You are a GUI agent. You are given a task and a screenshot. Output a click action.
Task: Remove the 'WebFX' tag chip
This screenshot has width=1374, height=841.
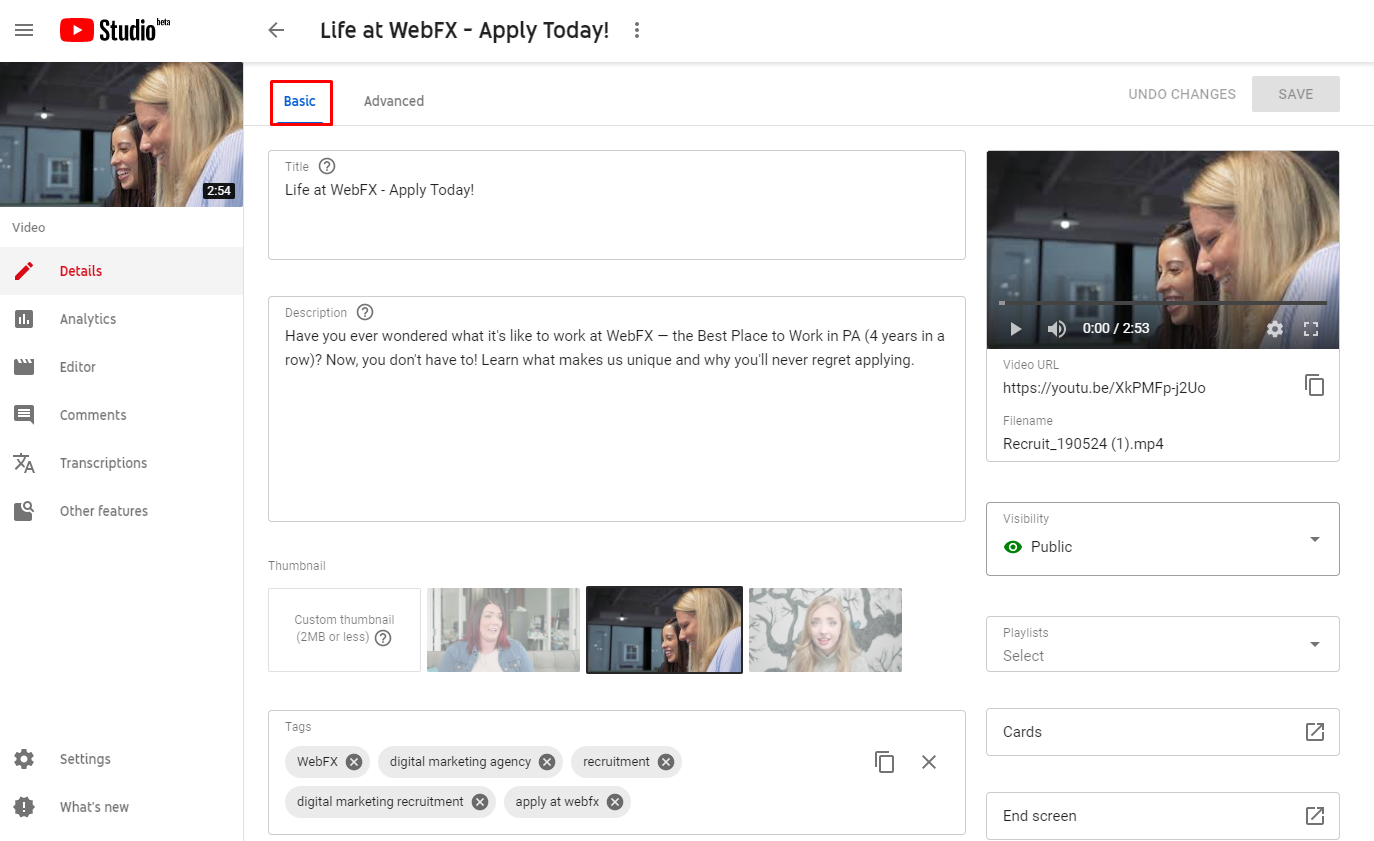coord(354,762)
